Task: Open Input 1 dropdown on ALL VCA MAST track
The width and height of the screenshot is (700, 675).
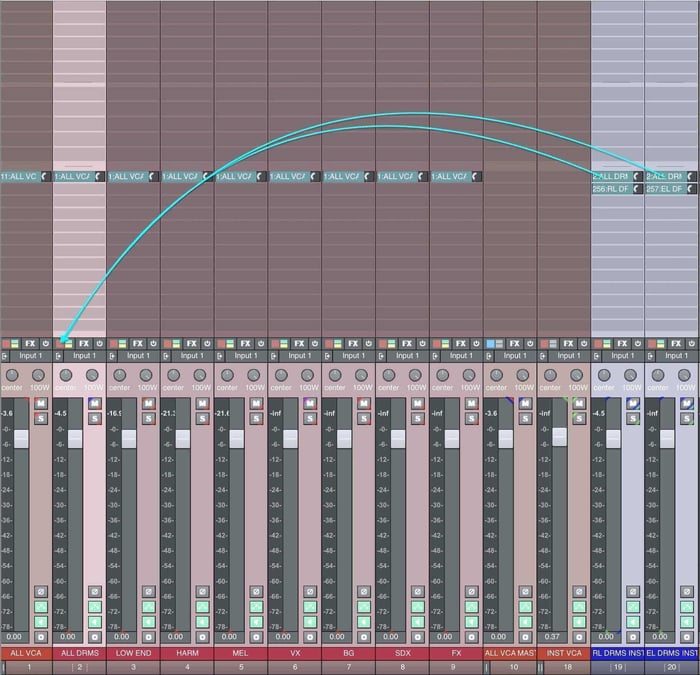Action: pyautogui.click(x=515, y=356)
